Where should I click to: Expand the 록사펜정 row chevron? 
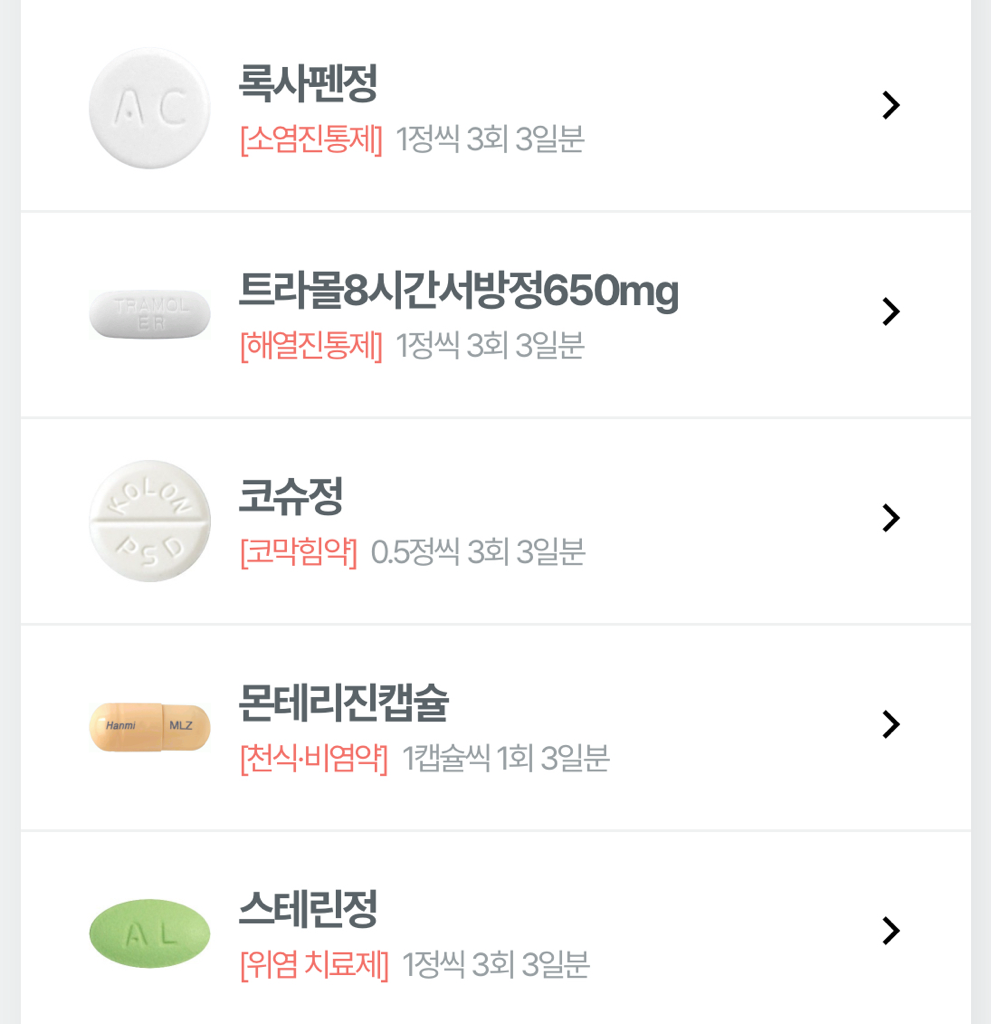pyautogui.click(x=890, y=105)
